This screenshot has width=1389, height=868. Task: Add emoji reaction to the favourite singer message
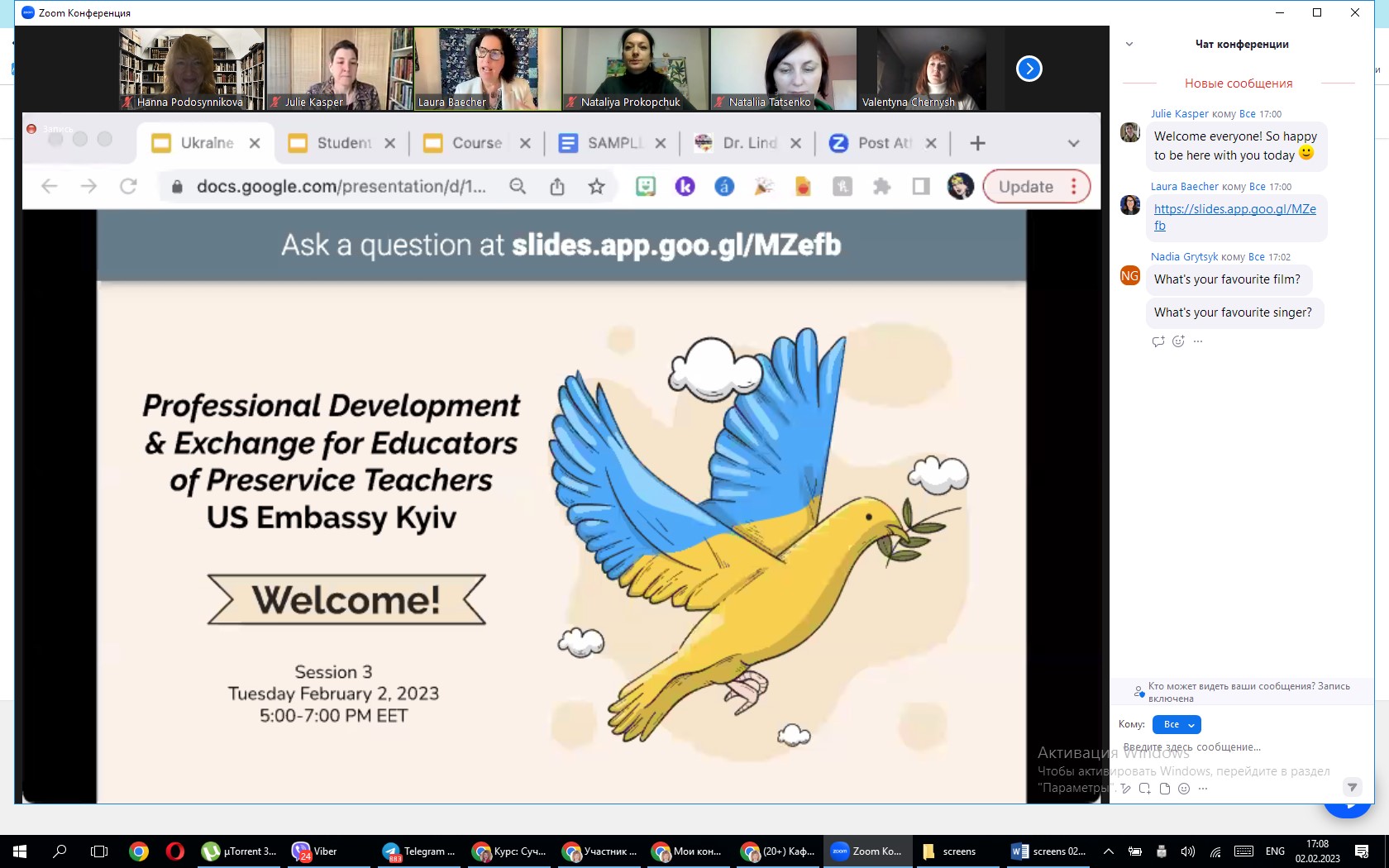click(1178, 341)
